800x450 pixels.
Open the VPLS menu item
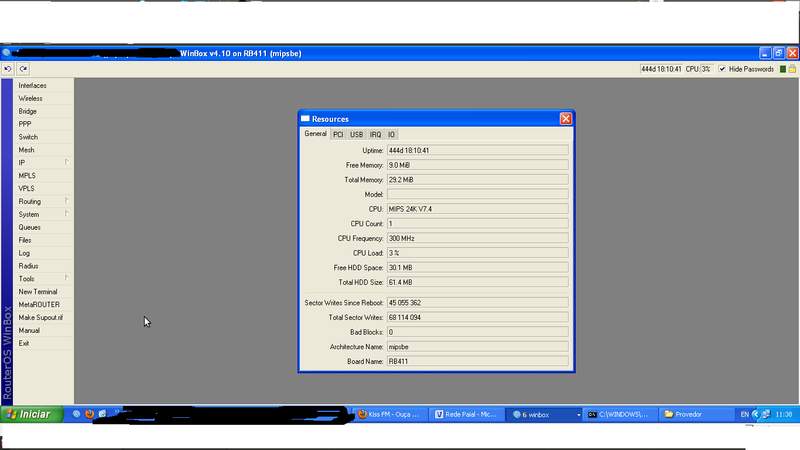point(27,189)
